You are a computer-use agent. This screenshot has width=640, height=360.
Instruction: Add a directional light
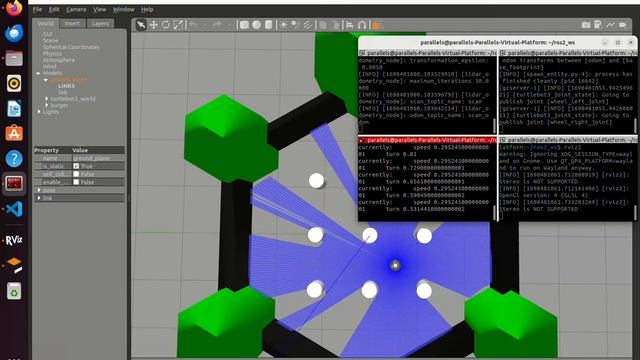click(x=308, y=25)
